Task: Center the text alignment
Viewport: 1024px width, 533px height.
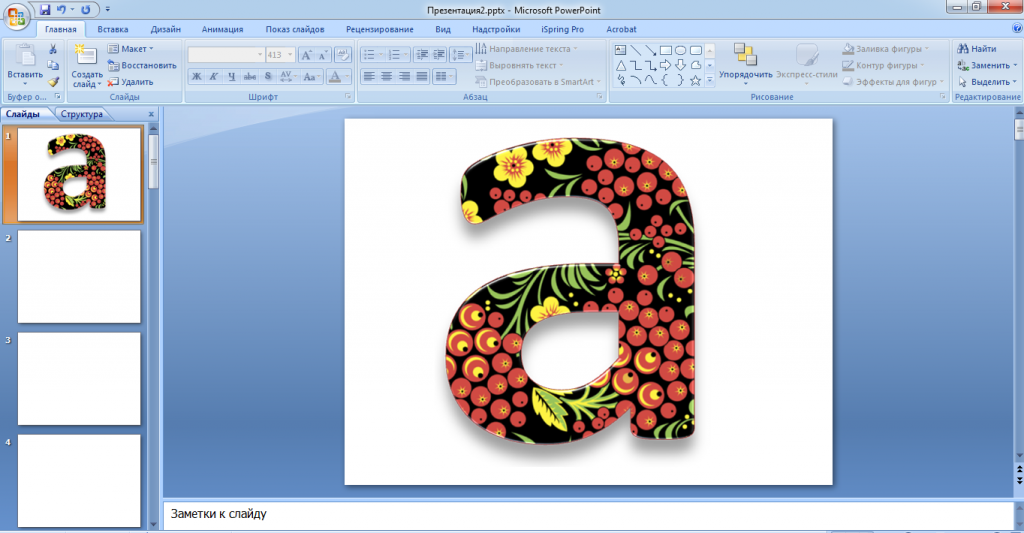Action: point(387,76)
